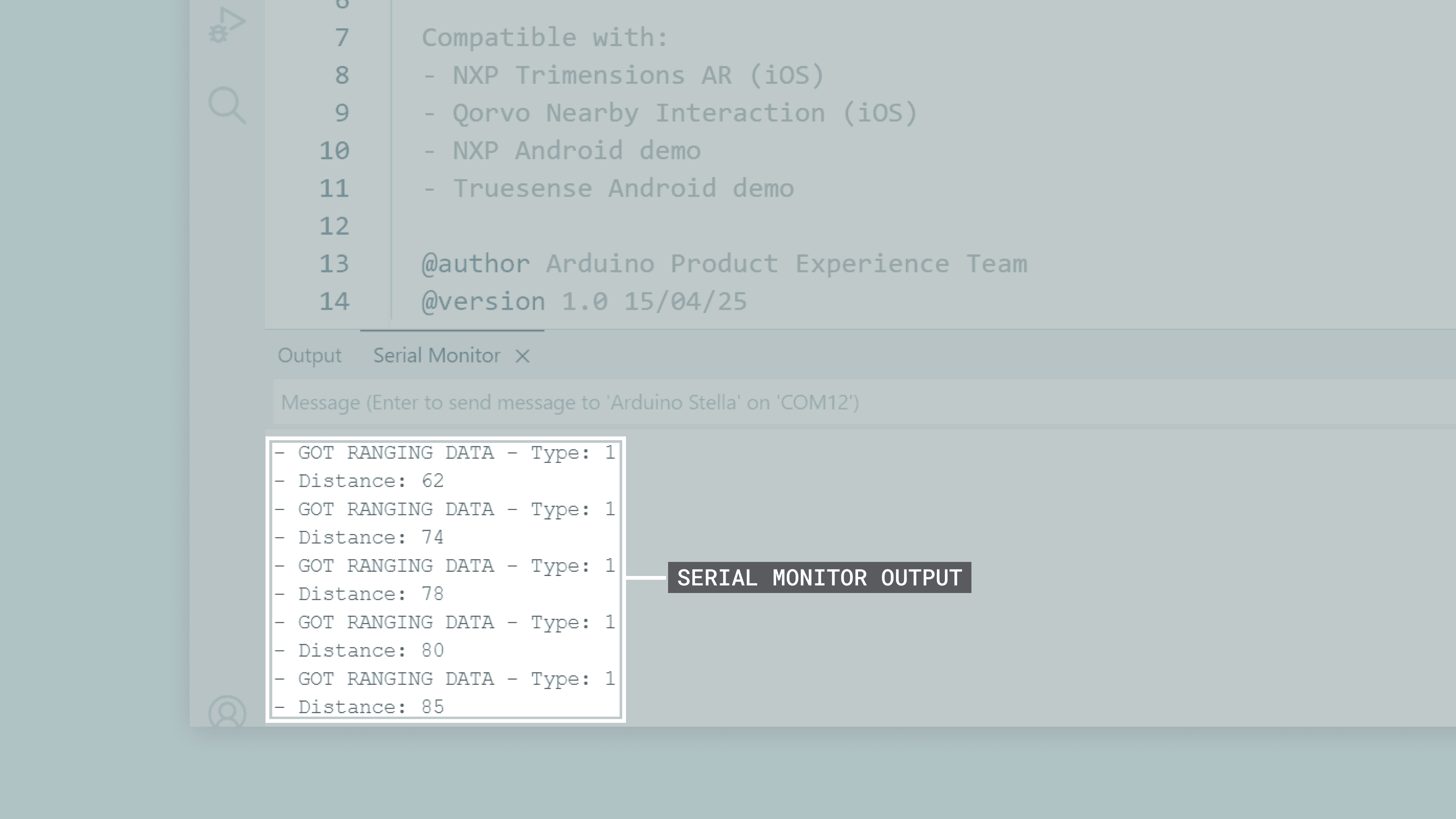Click the "SERIAL MONITOR OUTPUT" annotation label
The height and width of the screenshot is (819, 1456).
click(x=819, y=577)
